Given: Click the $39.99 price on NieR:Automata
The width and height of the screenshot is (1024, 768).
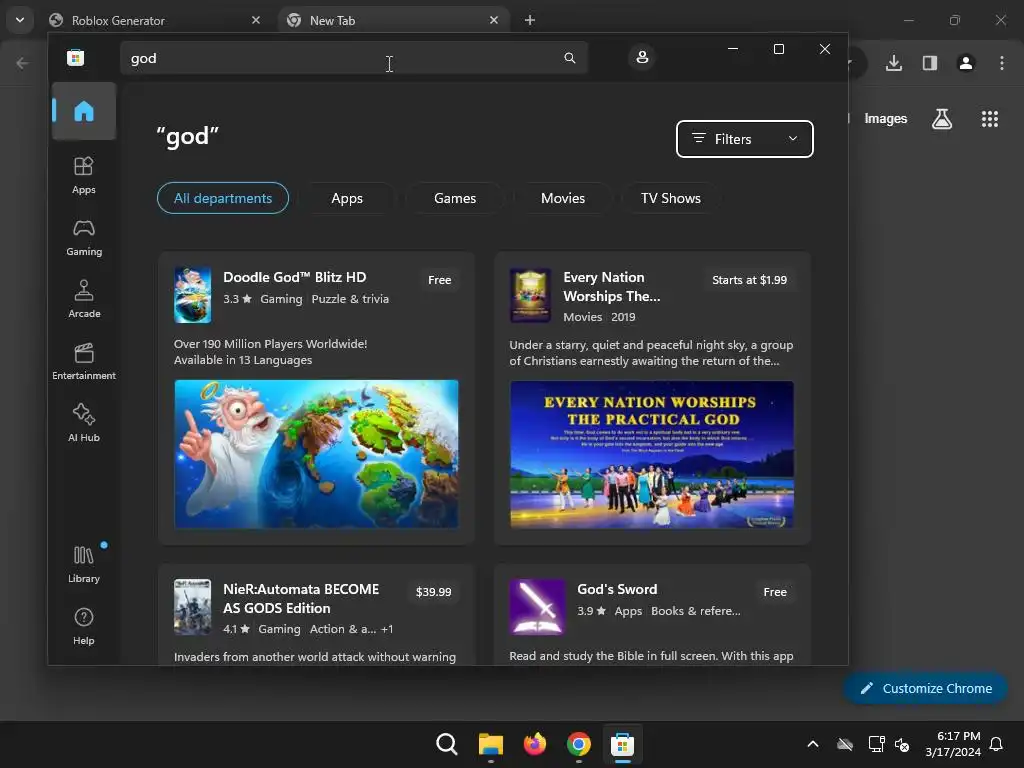Looking at the screenshot, I should 434,592.
